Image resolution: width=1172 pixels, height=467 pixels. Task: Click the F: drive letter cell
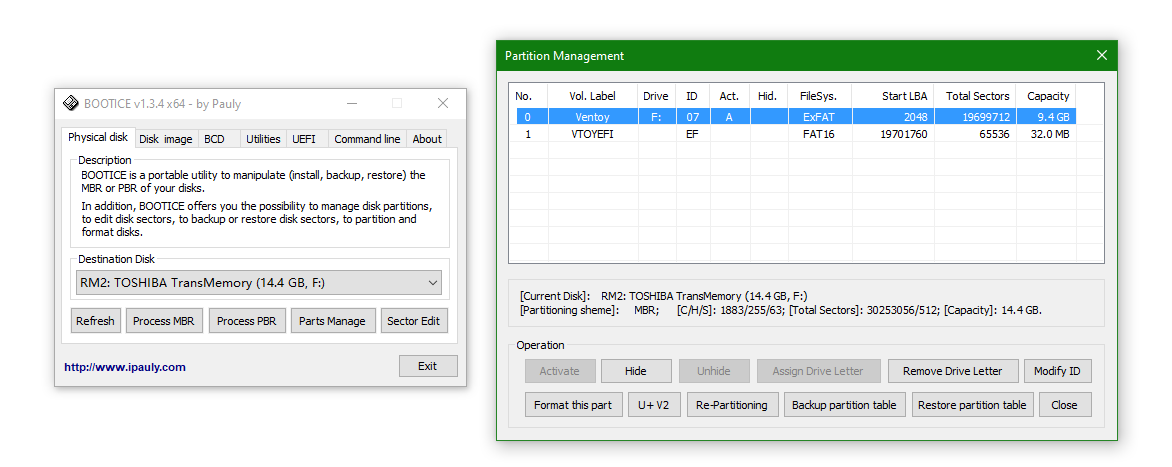[656, 117]
